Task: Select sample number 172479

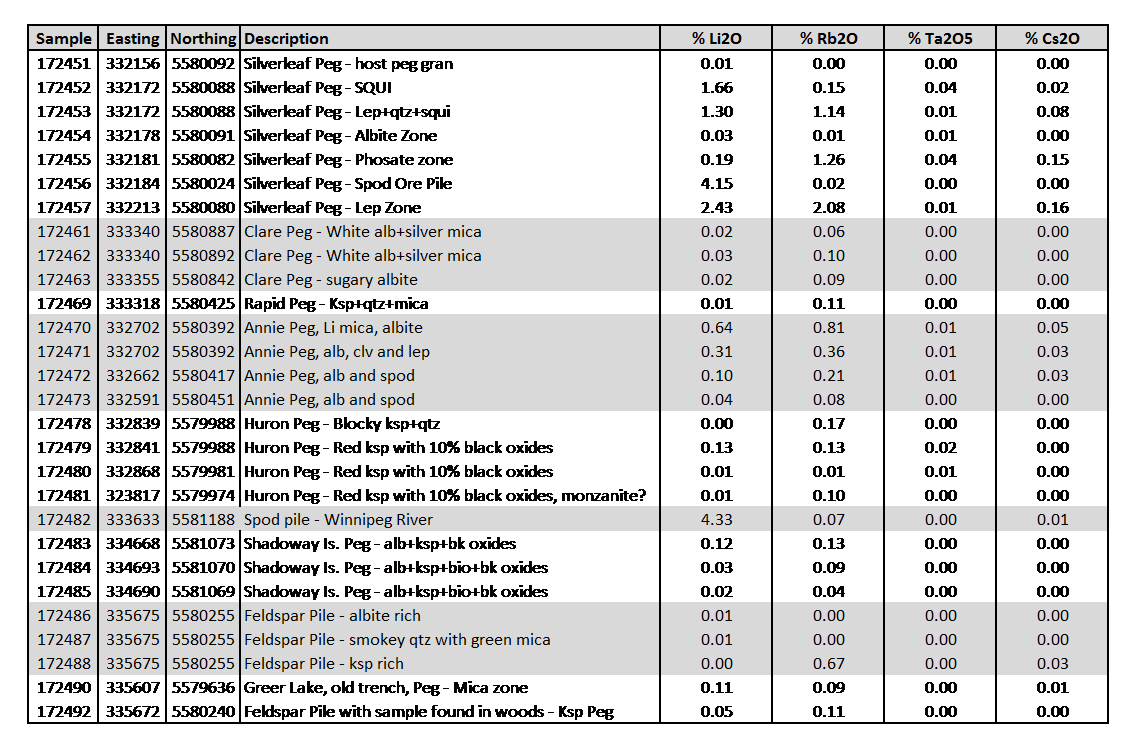Action: coord(64,447)
